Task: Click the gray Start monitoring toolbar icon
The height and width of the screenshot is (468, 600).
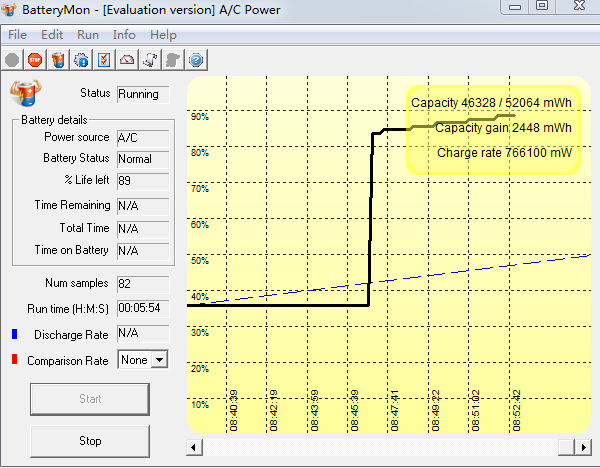Action: pos(12,60)
